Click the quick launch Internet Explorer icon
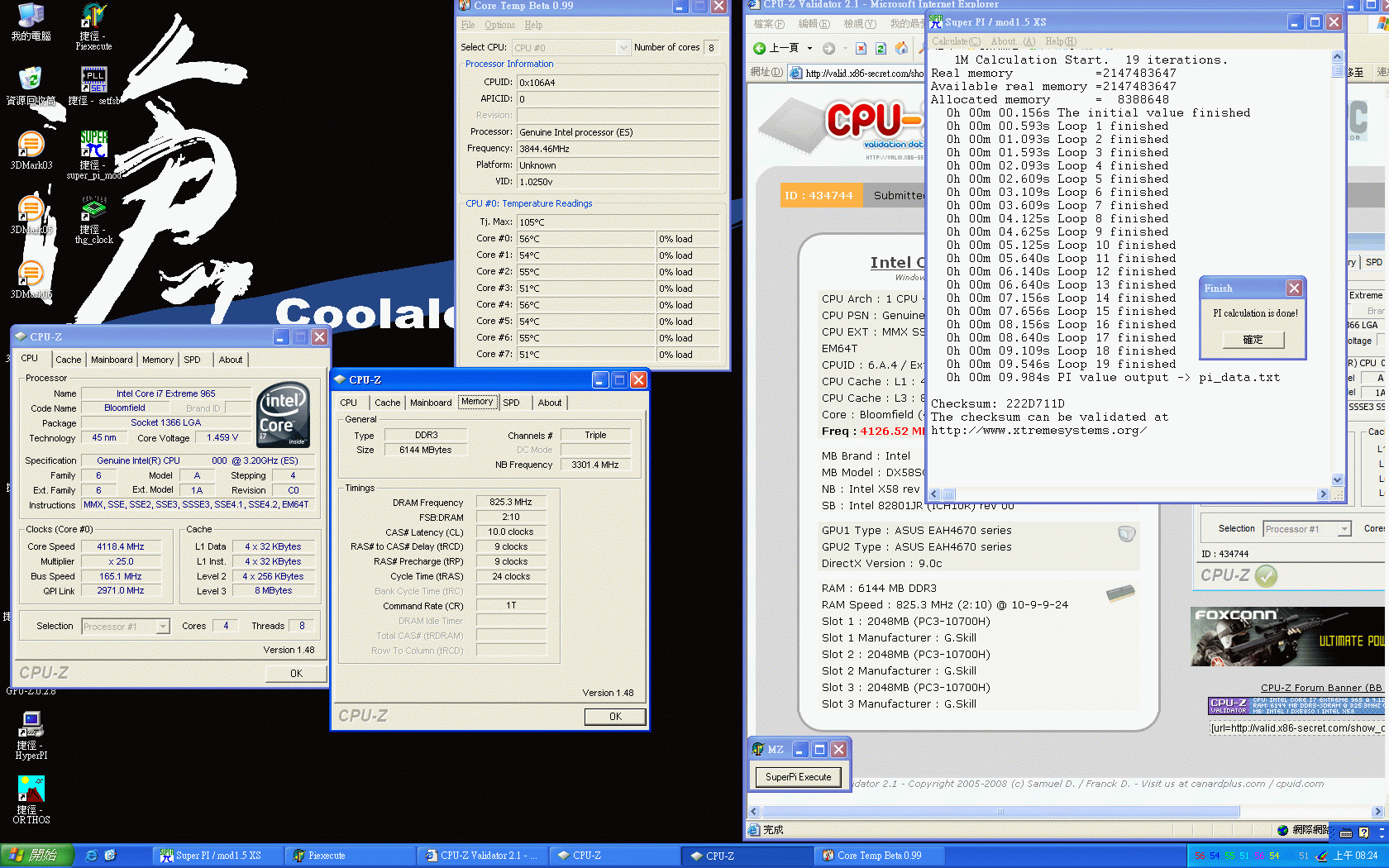The width and height of the screenshot is (1389, 868). 91,856
